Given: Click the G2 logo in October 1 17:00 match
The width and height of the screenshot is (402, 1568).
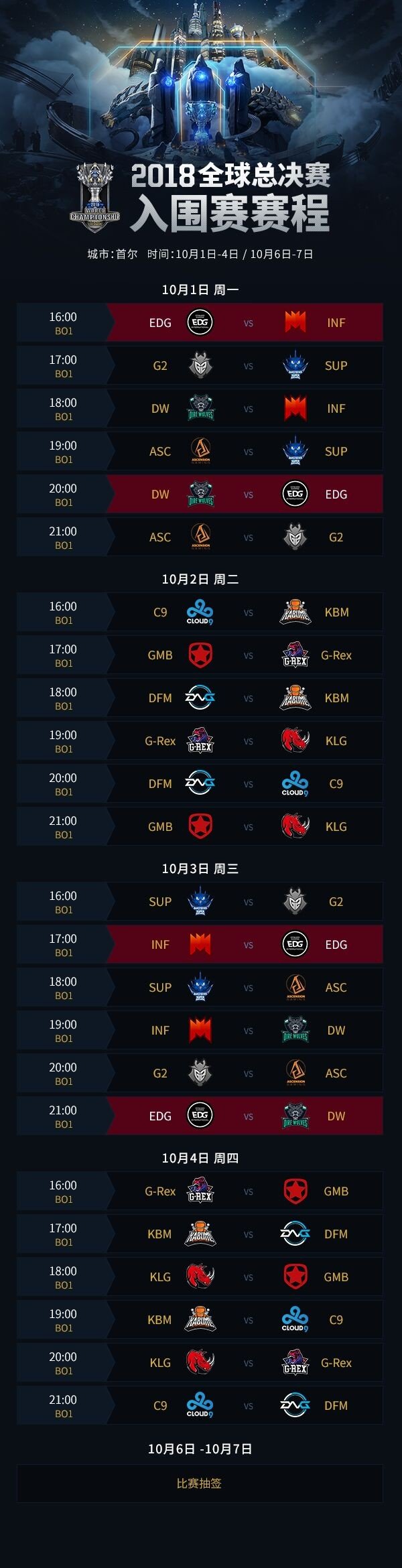Looking at the screenshot, I should (x=200, y=365).
